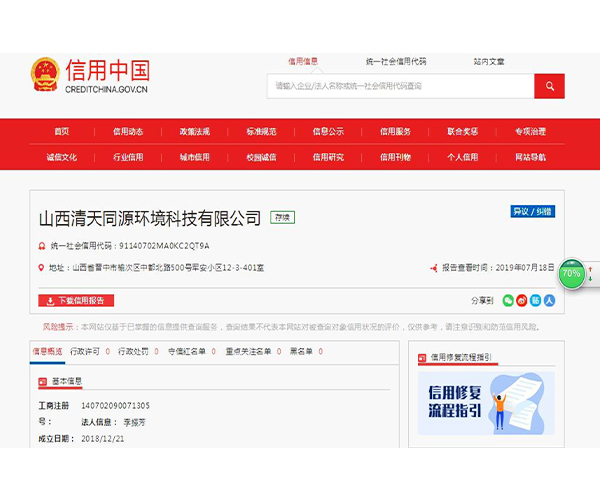Open the 信用刊物 navigation item
This screenshot has width=600, height=500.
[x=395, y=157]
